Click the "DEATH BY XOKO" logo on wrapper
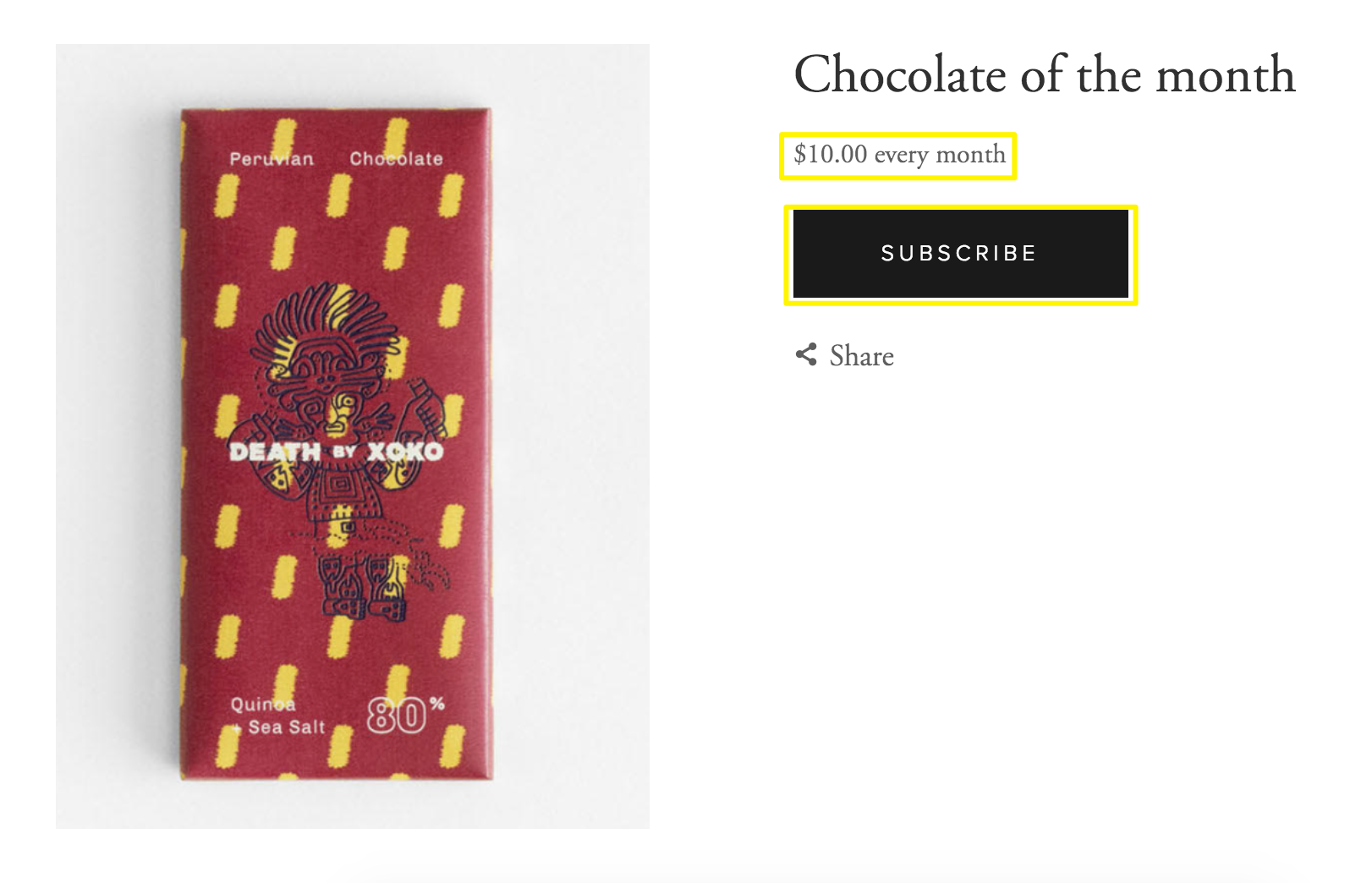The image size is (1372, 883). point(336,452)
